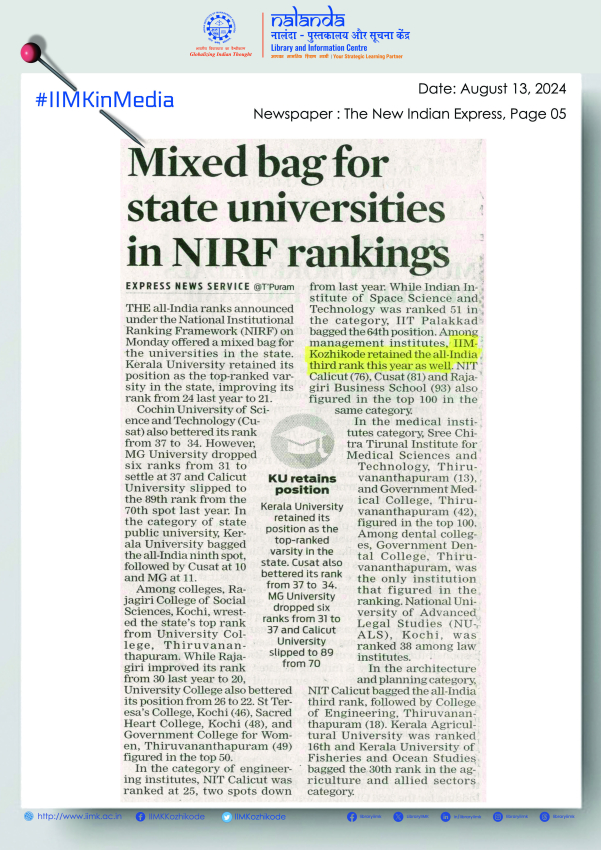Click the line 'third rank this year as well'
601x850 pixels.
pyautogui.click(x=380, y=365)
